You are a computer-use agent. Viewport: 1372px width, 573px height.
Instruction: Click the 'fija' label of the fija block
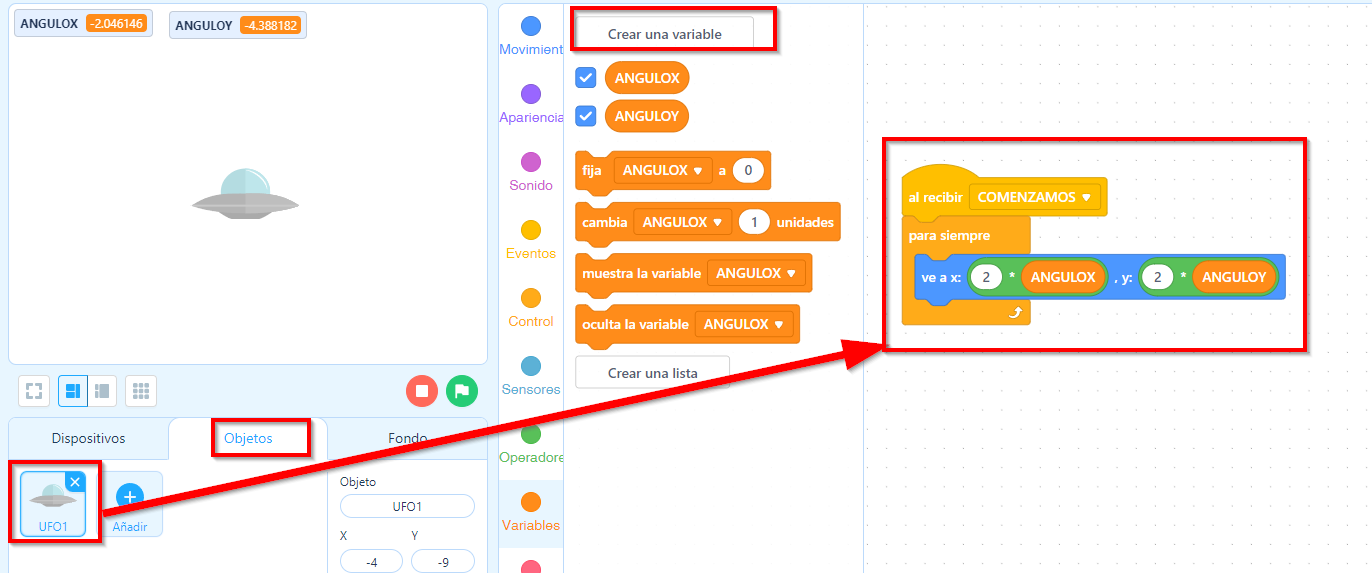pyautogui.click(x=592, y=170)
